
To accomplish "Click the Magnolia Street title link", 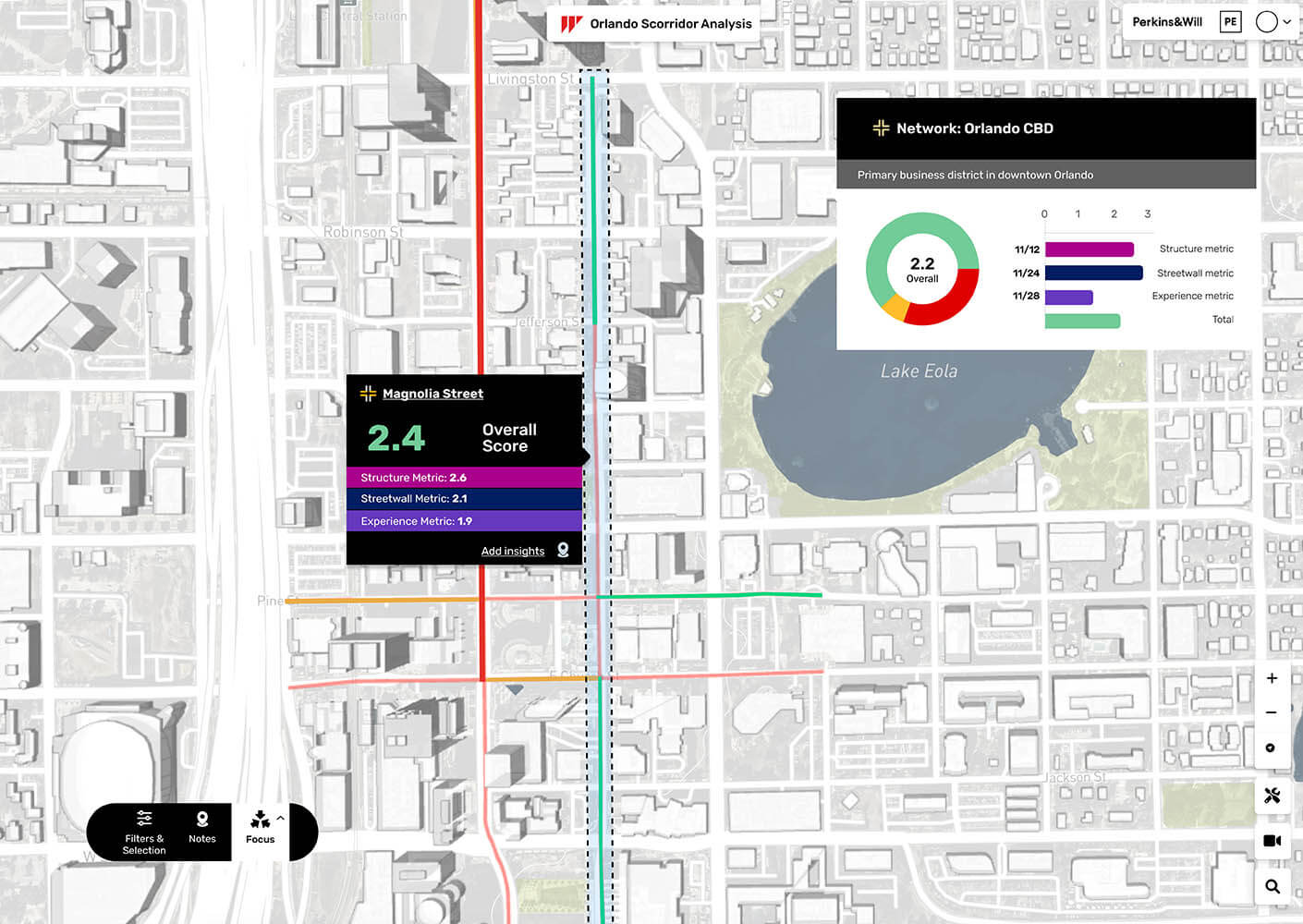I will tap(432, 394).
